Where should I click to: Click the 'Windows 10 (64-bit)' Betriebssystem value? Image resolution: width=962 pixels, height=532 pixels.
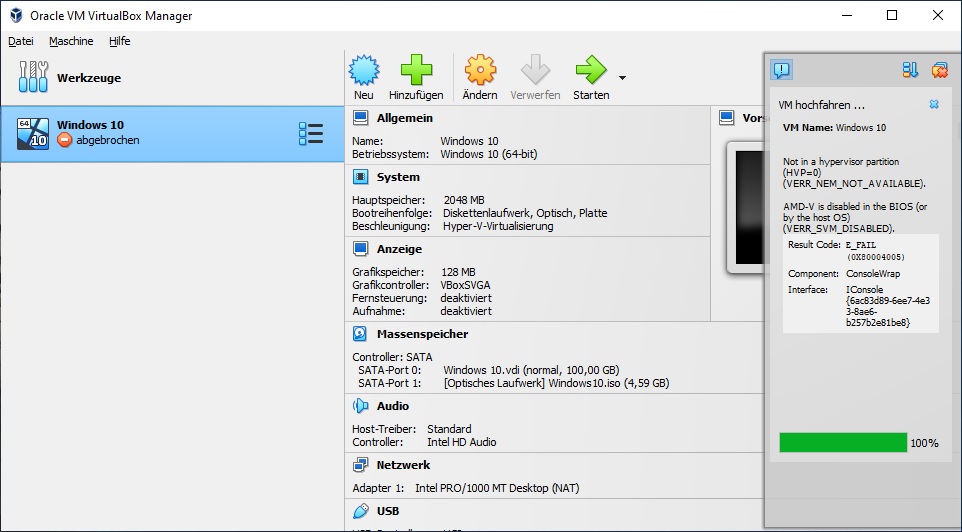(x=488, y=155)
